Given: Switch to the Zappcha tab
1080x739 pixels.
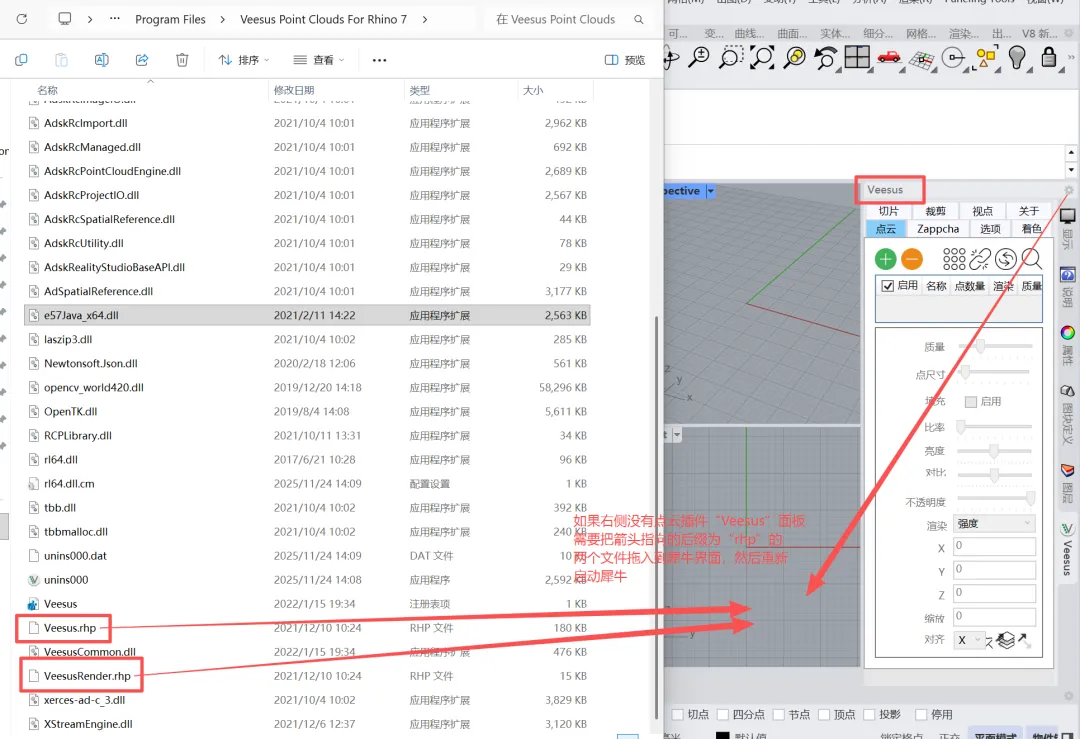Looking at the screenshot, I should [937, 229].
